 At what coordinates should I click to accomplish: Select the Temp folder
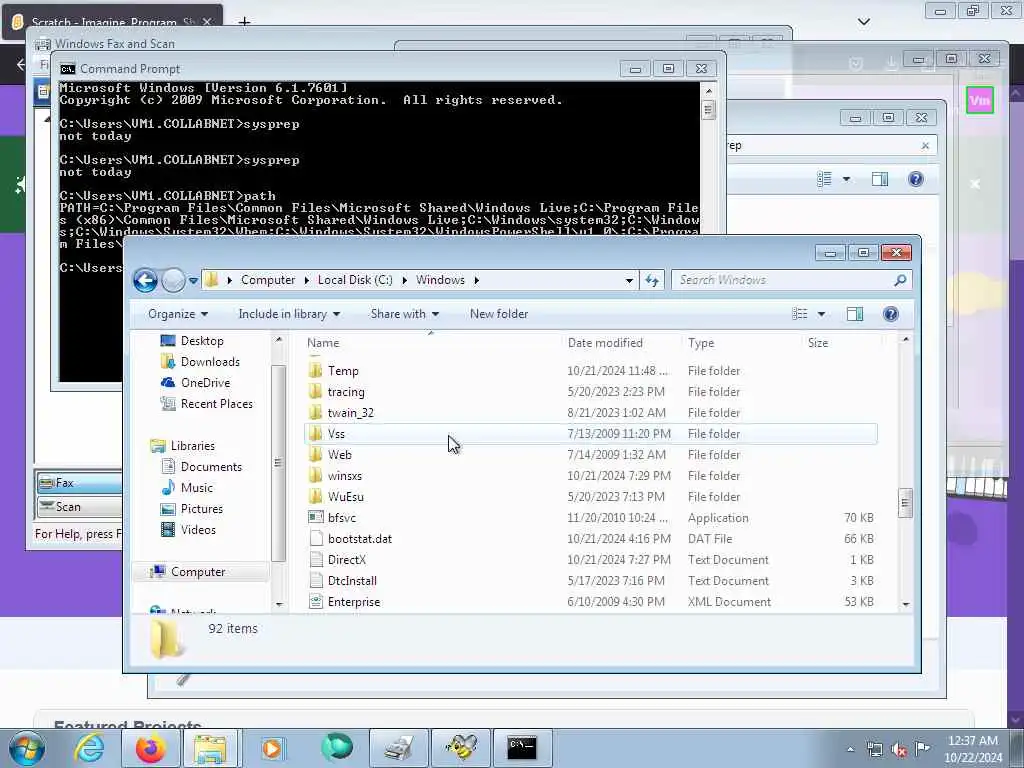click(x=590, y=371)
